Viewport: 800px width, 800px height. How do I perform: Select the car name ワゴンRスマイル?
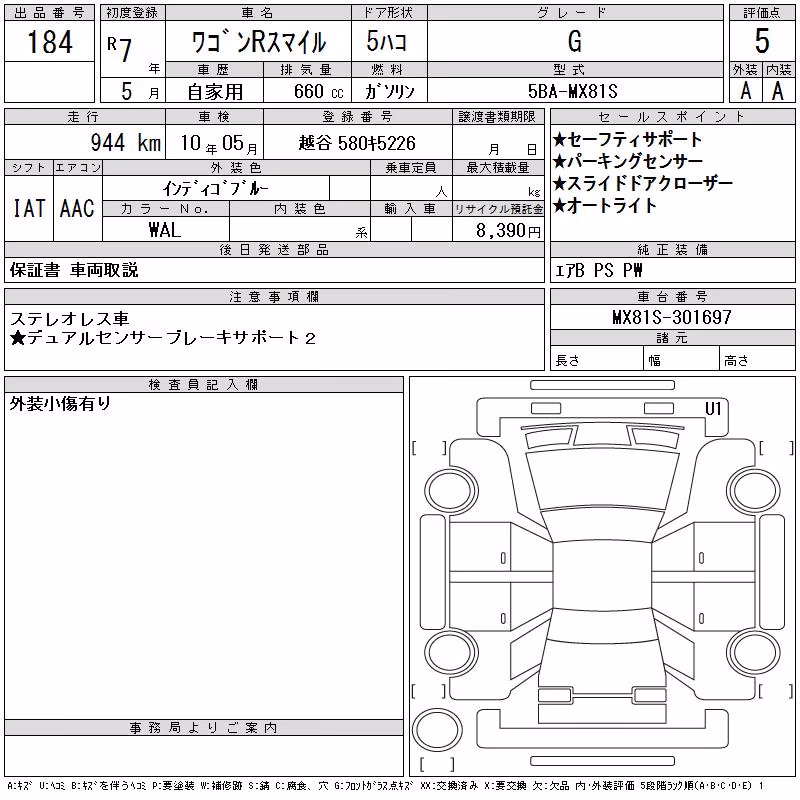pos(259,42)
